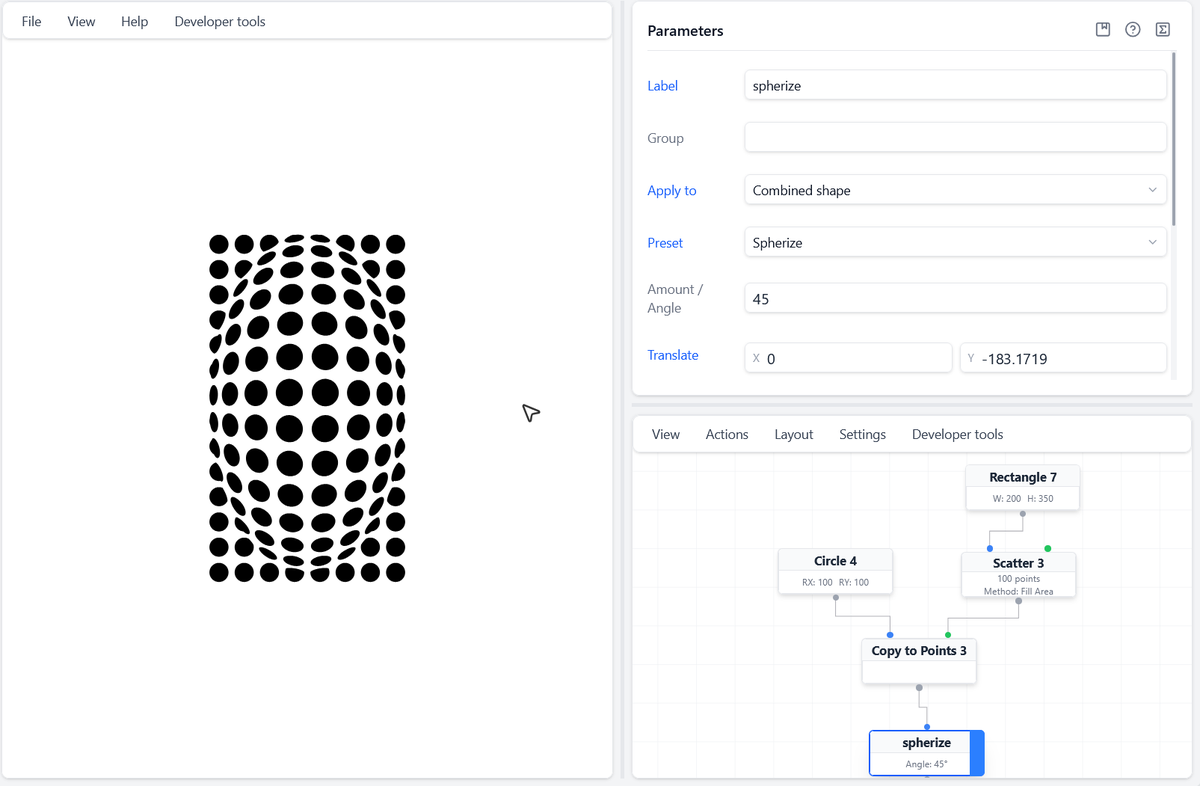Screen dimensions: 1200x786
Task: Select the Copy to Points 3 node
Action: coord(919,660)
